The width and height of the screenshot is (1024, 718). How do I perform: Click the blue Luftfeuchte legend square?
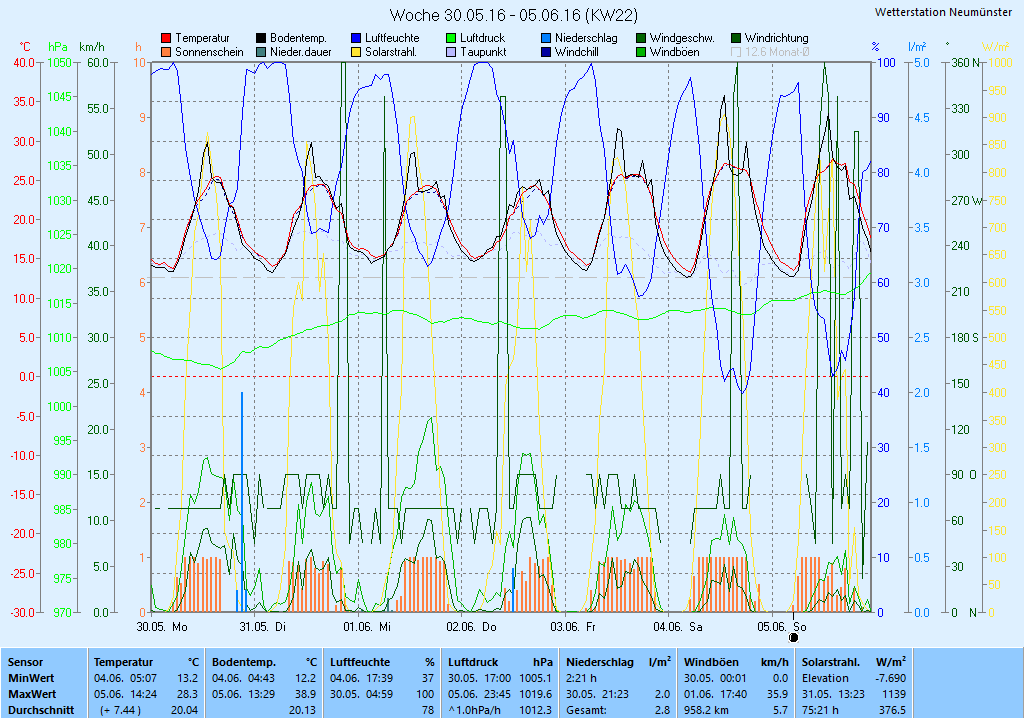point(356,38)
